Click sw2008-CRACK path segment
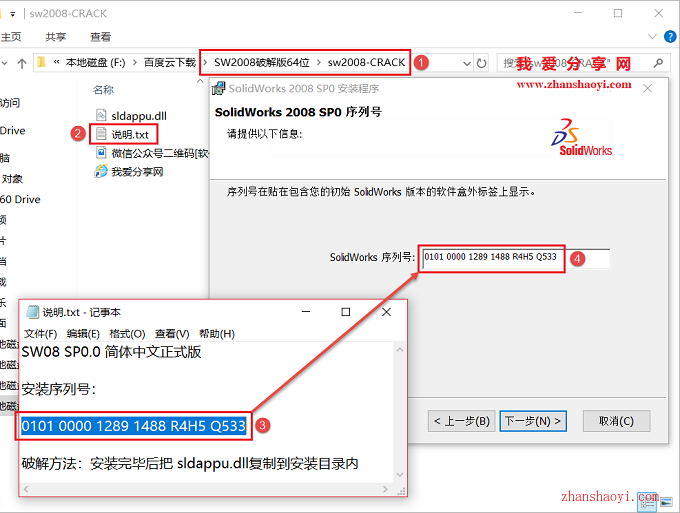Viewport: 680px width, 513px height. pos(366,63)
